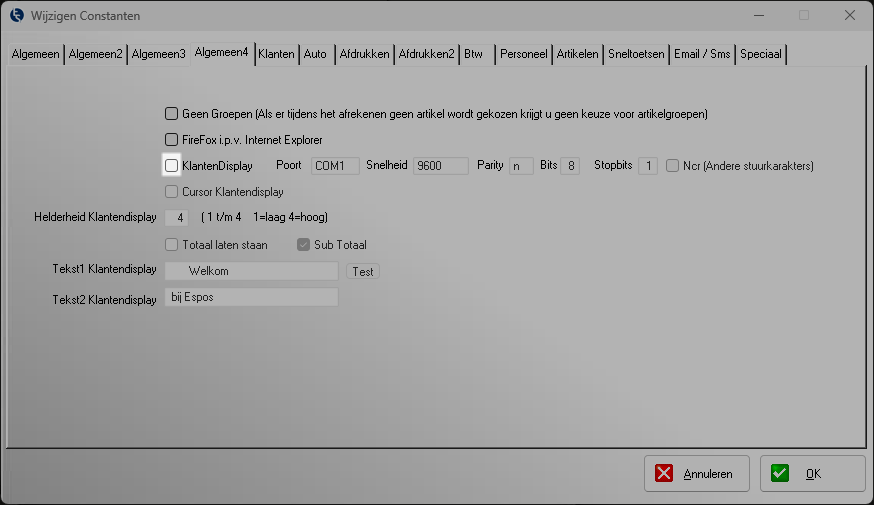
Task: Switch to the Btw tab
Action: click(473, 54)
